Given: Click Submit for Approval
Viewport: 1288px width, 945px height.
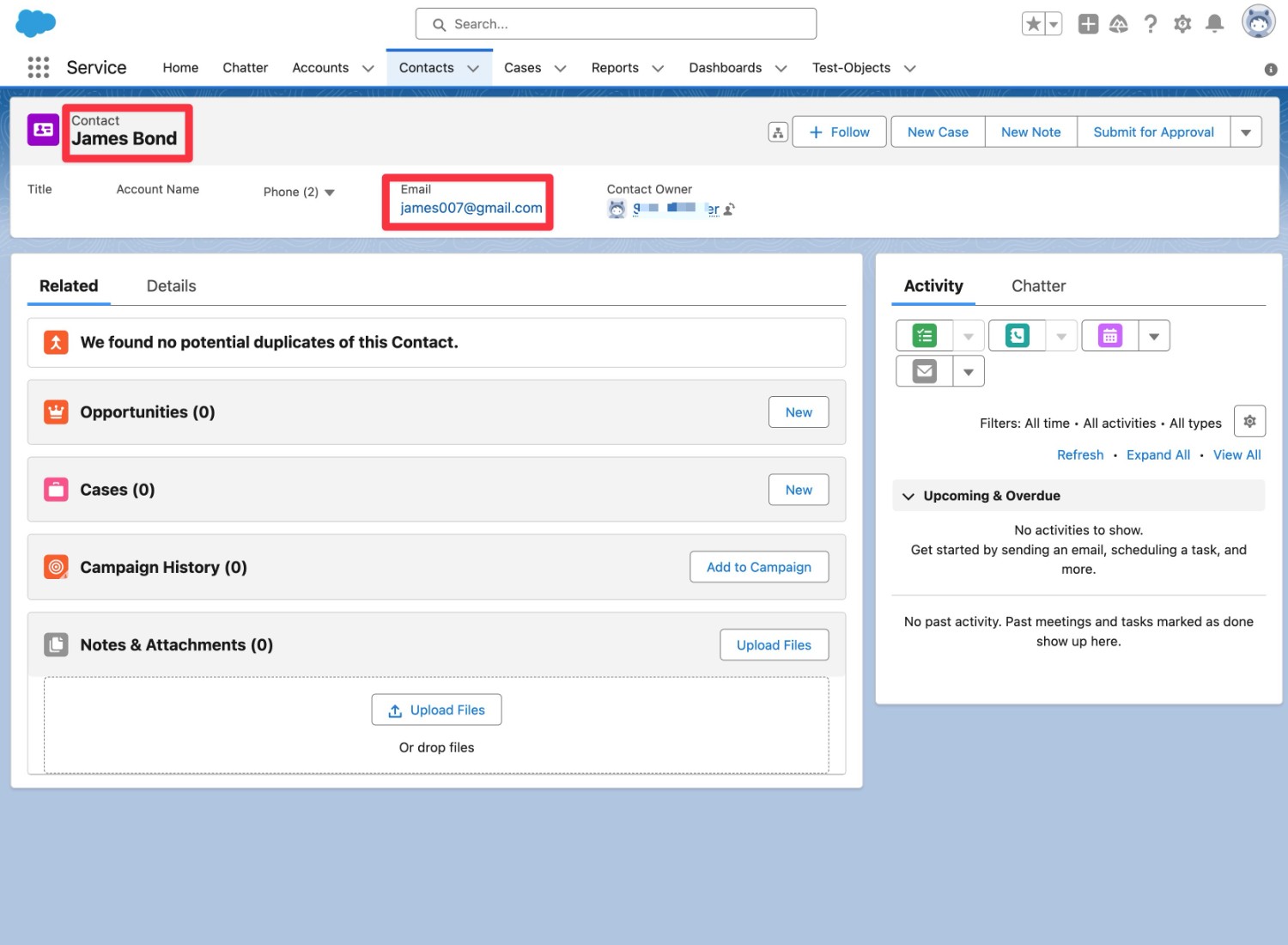Looking at the screenshot, I should (x=1154, y=132).
